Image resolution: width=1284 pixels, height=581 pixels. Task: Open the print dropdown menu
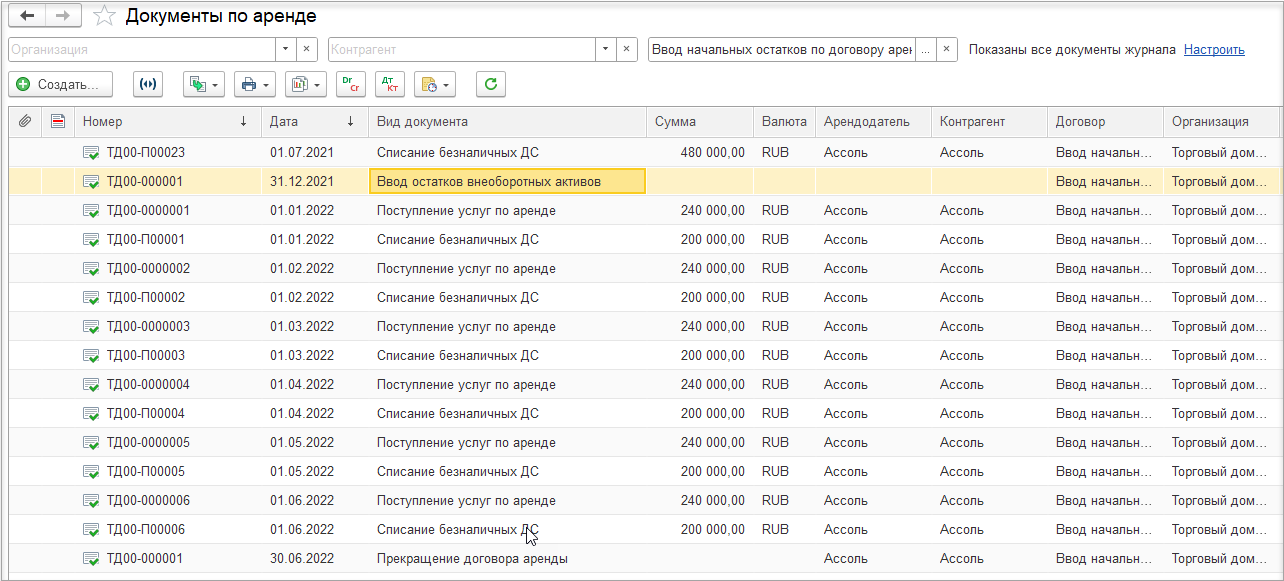pyautogui.click(x=255, y=85)
